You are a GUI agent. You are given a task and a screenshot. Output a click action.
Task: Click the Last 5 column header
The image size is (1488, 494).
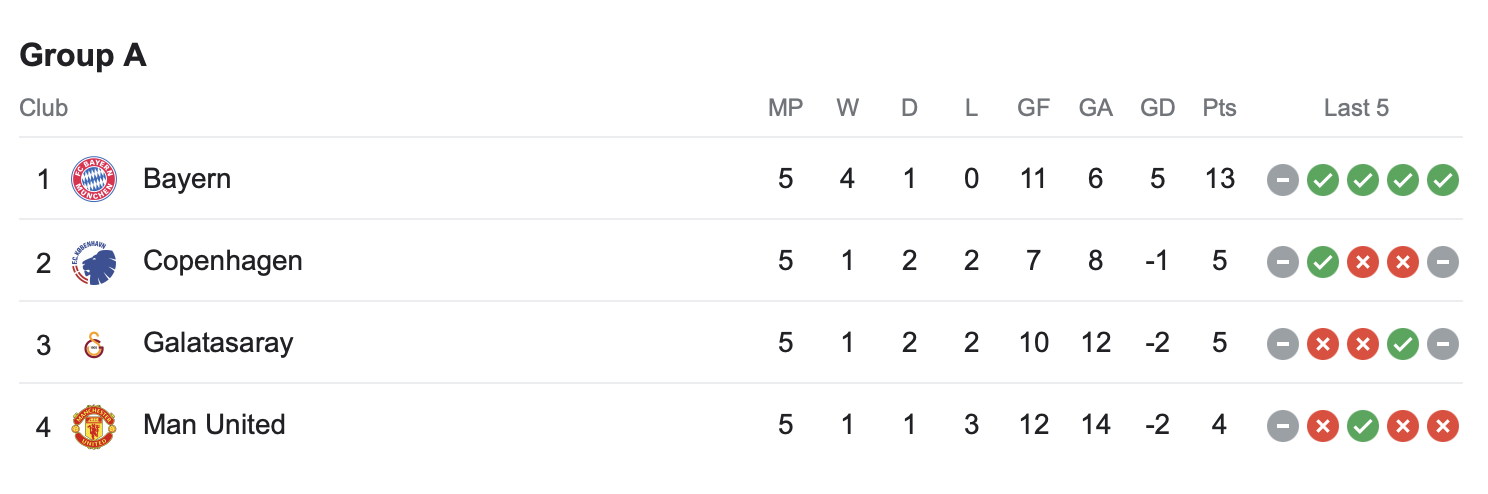click(1356, 108)
